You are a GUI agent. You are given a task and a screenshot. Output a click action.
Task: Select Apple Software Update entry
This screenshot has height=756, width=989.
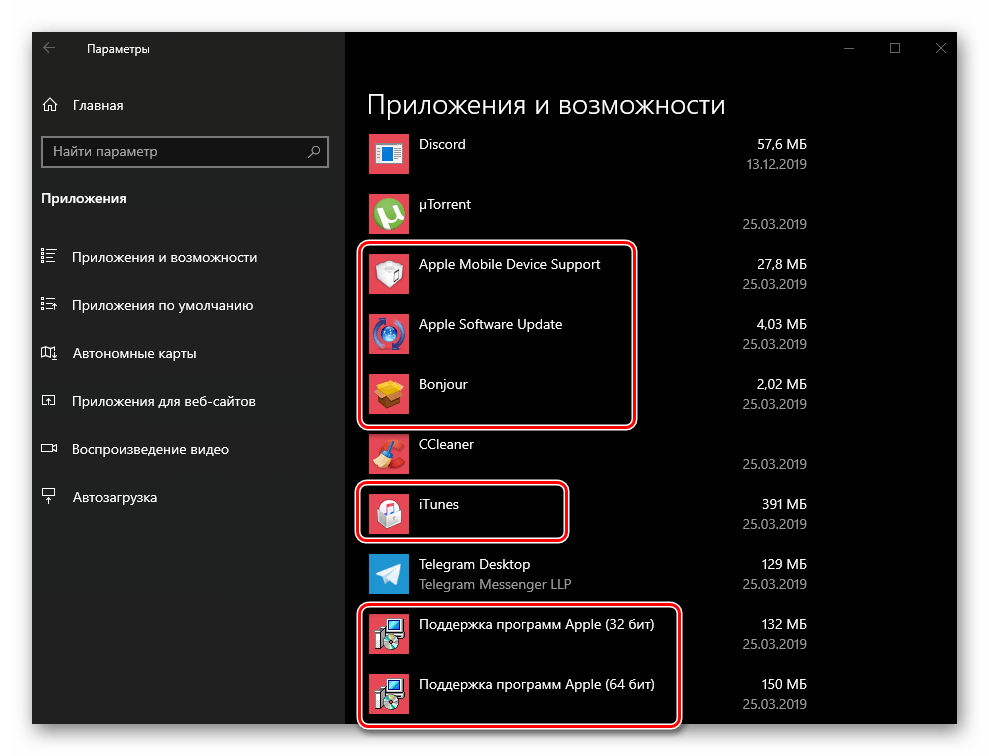[x=491, y=324]
